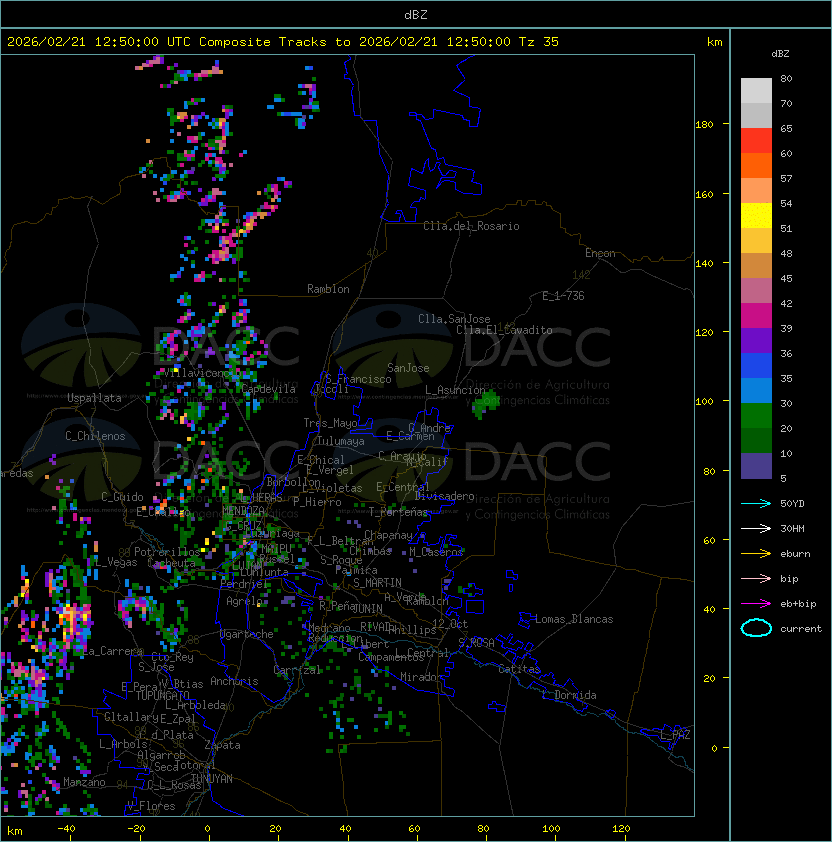
Task: Pick the slate-purple bottom swatch in scale
Action: pyautogui.click(x=756, y=466)
